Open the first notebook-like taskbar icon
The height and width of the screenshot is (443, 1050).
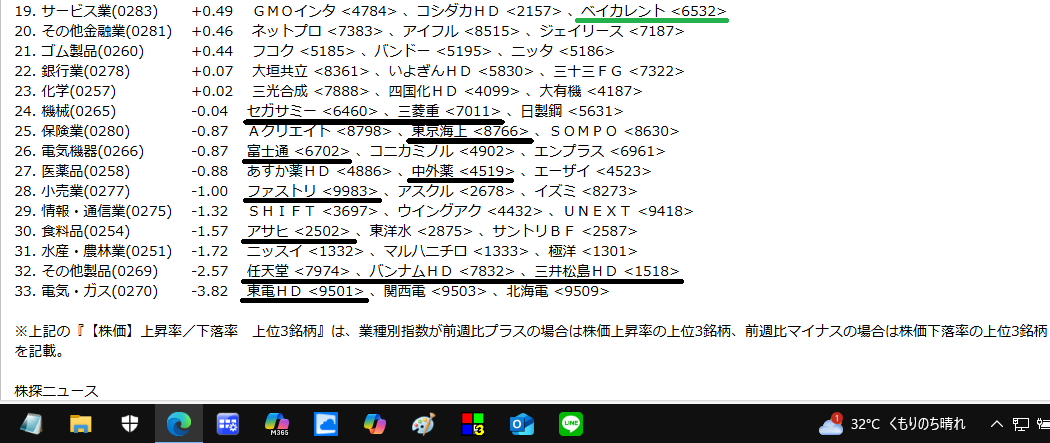31,424
